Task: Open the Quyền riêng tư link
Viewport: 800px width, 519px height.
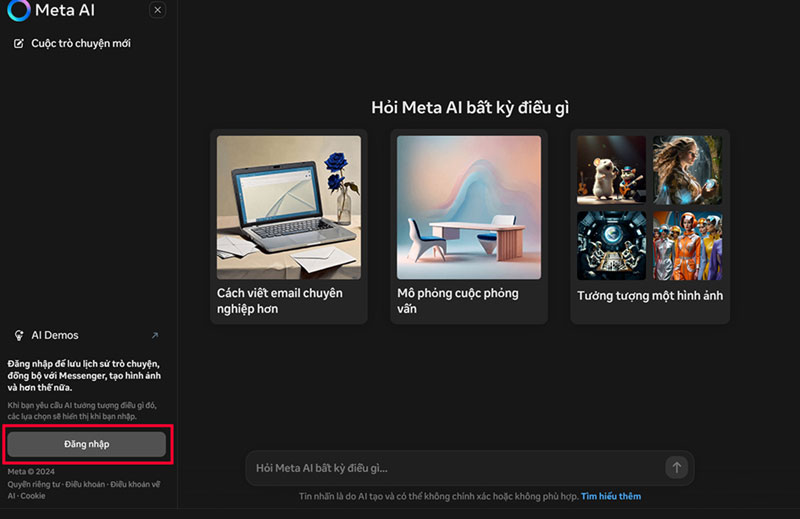Action: pos(34,484)
